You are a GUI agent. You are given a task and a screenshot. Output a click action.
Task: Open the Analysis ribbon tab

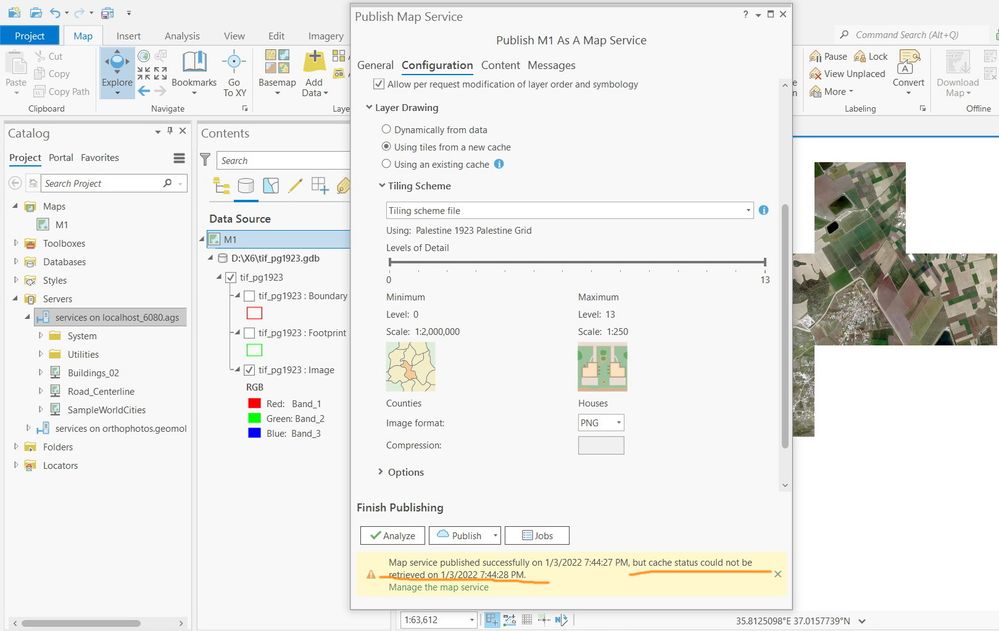[x=182, y=36]
